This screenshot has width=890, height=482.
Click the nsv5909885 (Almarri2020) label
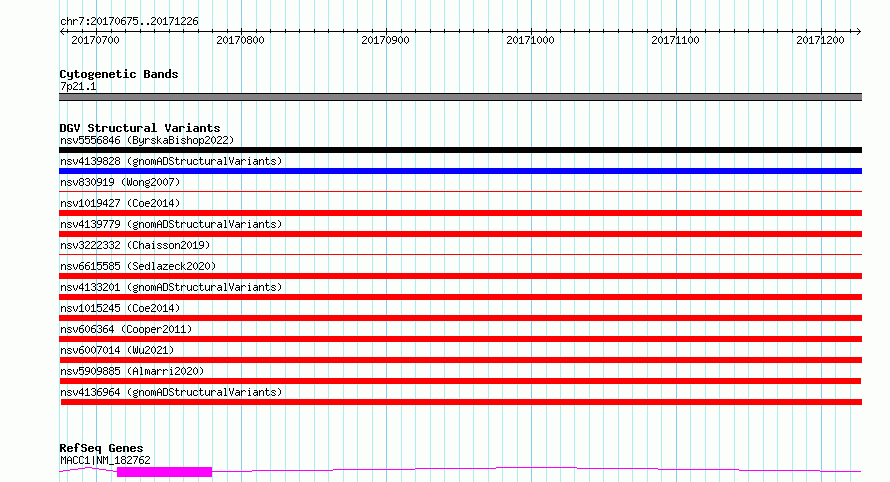click(x=132, y=371)
